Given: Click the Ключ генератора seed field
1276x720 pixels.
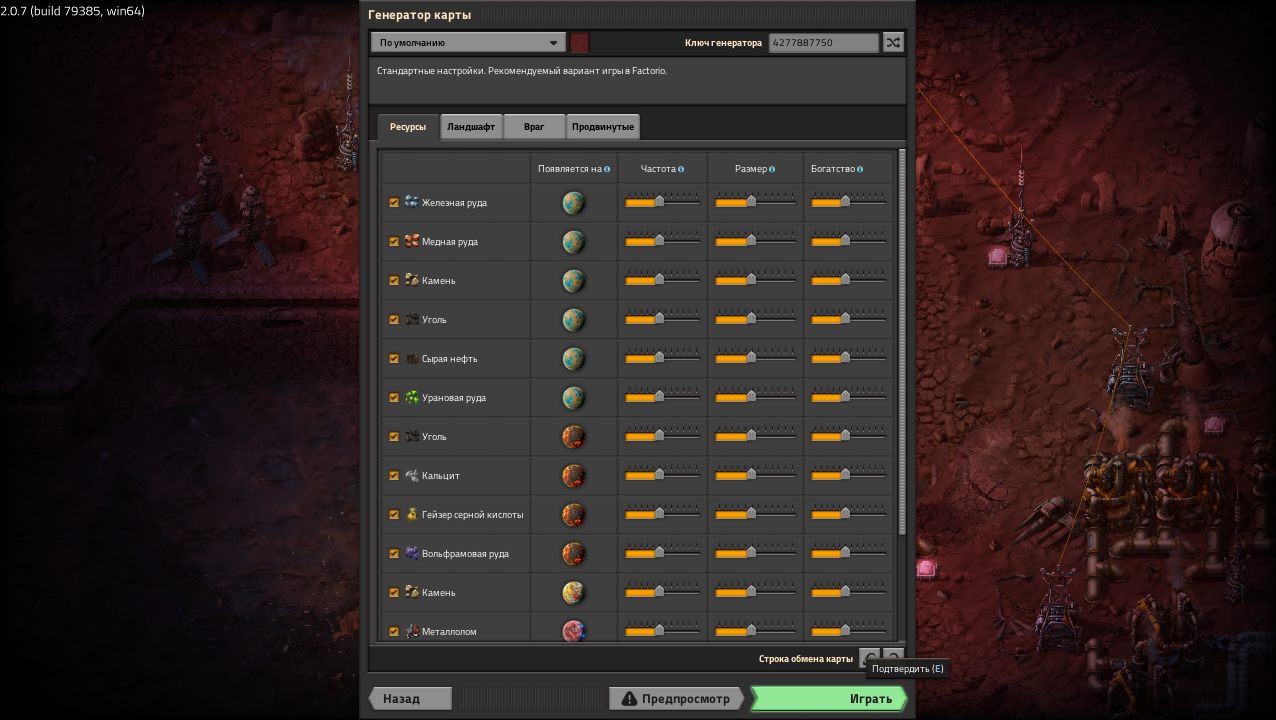Looking at the screenshot, I should (x=823, y=43).
